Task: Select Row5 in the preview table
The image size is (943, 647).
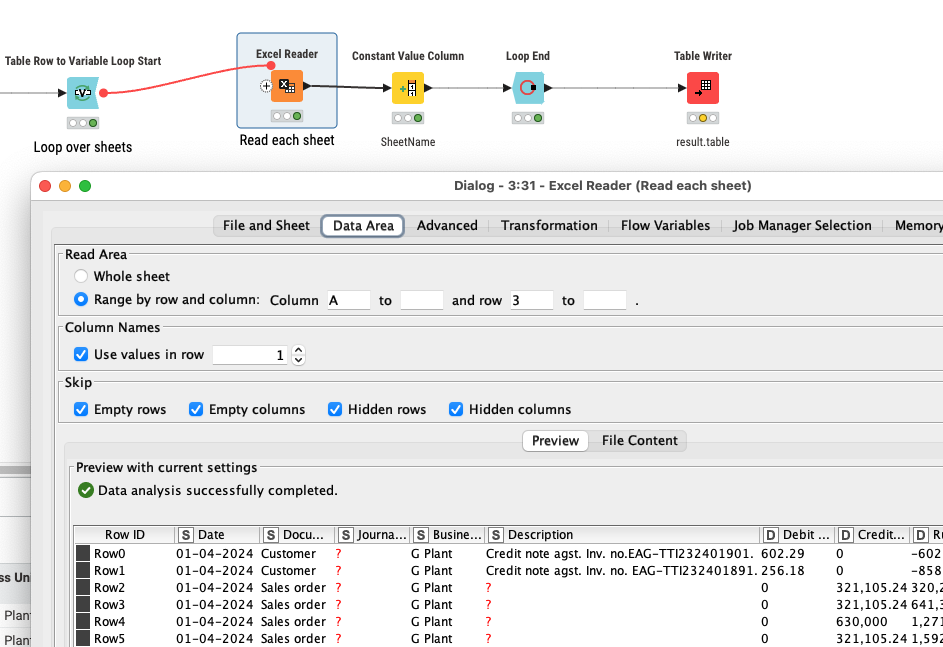Action: [x=109, y=639]
